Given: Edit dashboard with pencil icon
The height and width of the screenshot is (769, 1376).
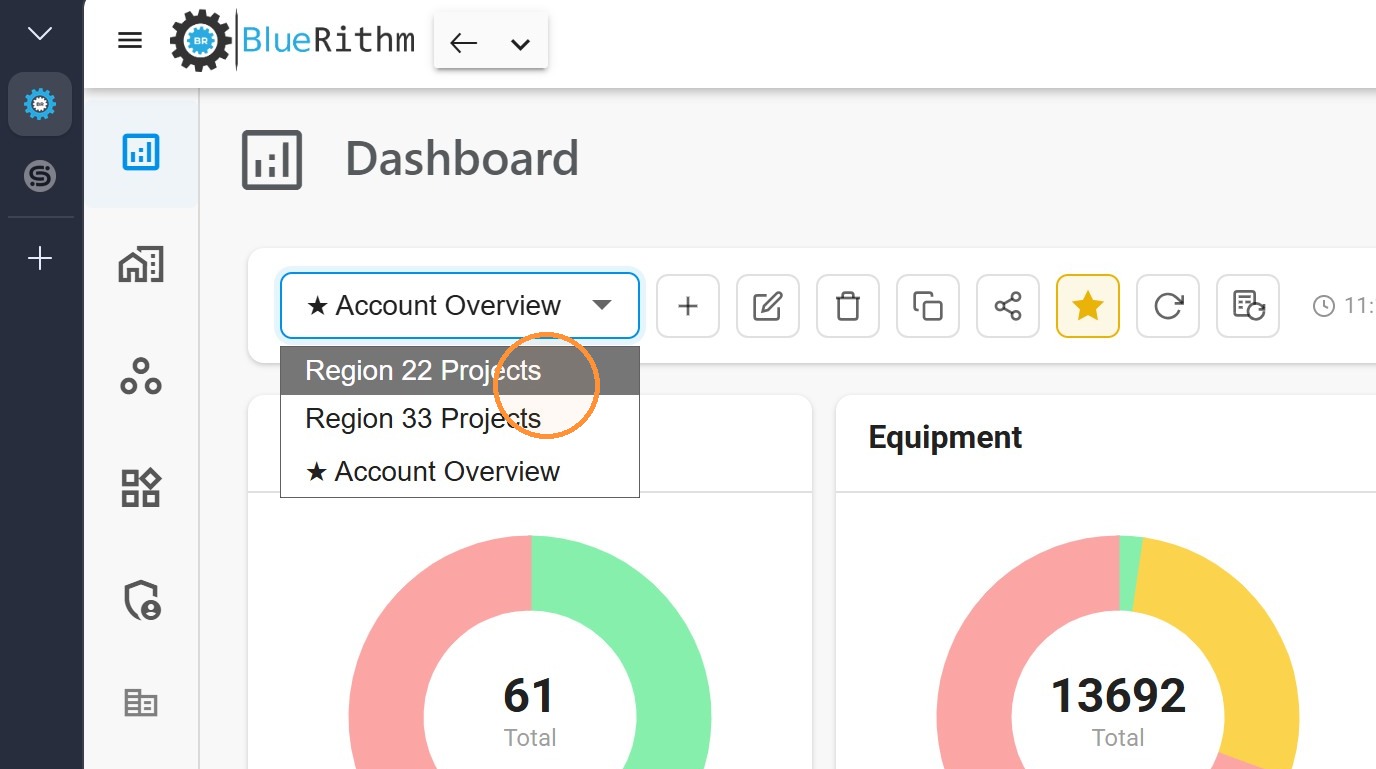Looking at the screenshot, I should (768, 306).
